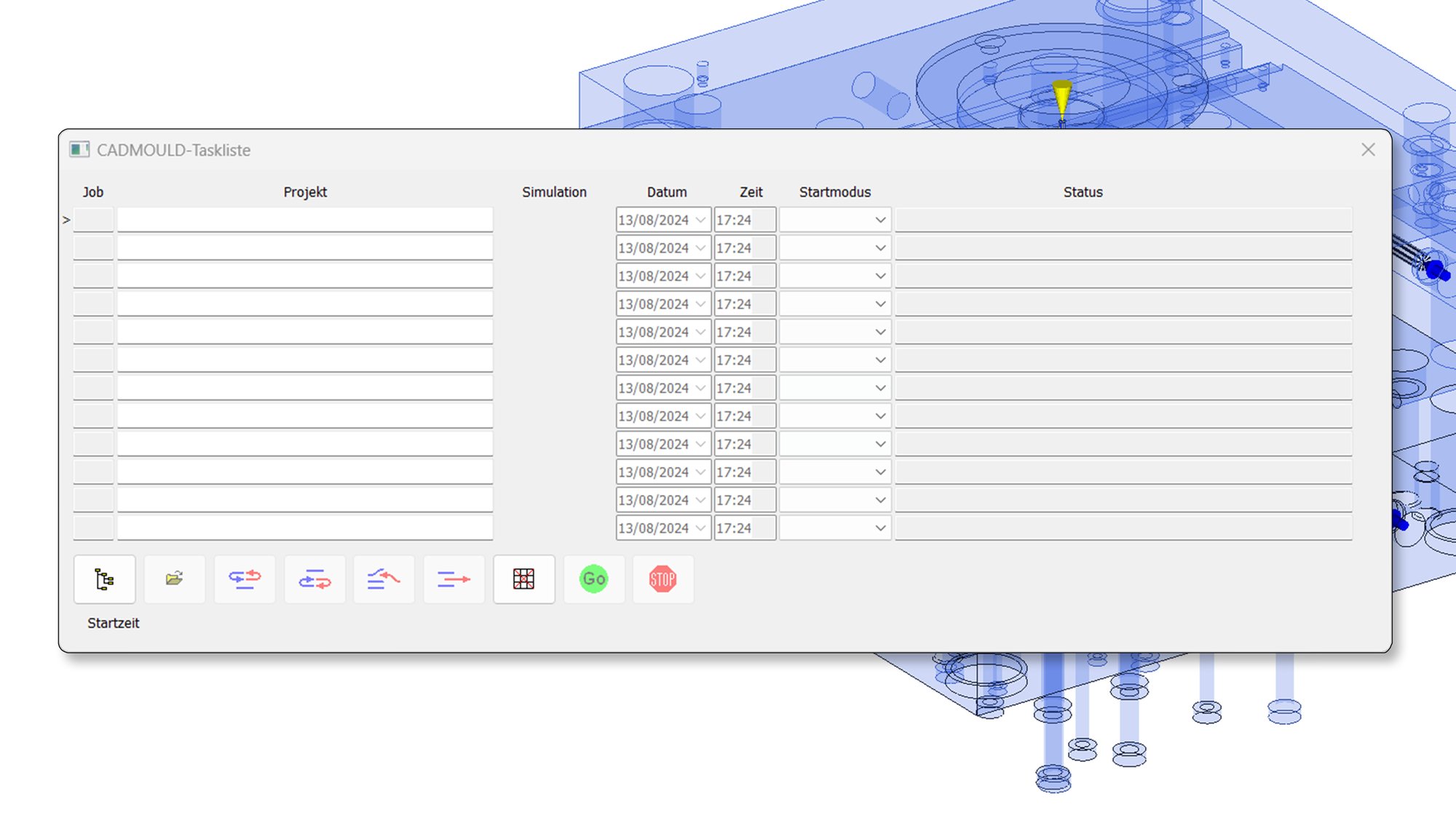Open the first row Startmodus dropdown
The width and height of the screenshot is (1456, 818).
pos(880,220)
